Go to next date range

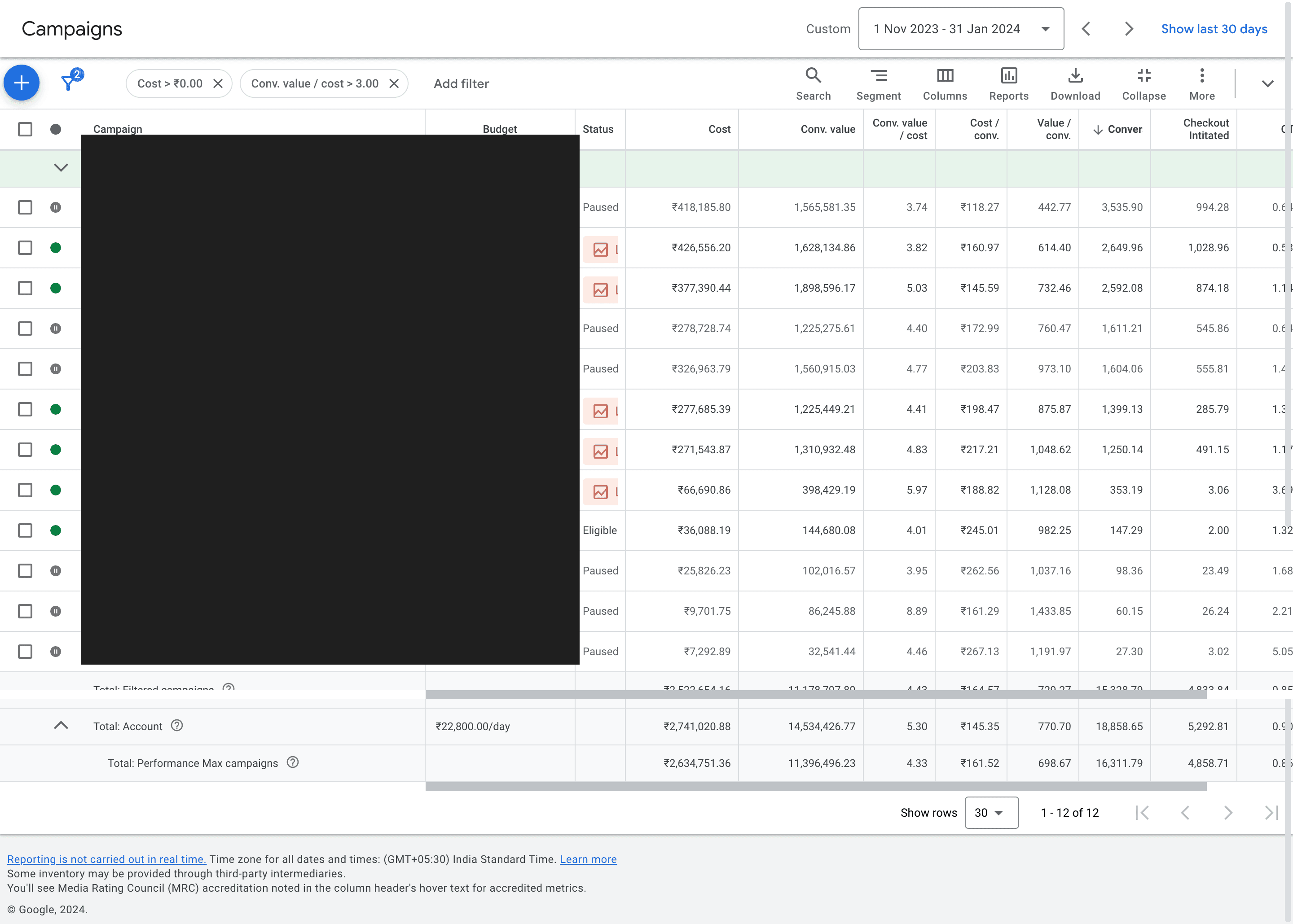[1129, 29]
